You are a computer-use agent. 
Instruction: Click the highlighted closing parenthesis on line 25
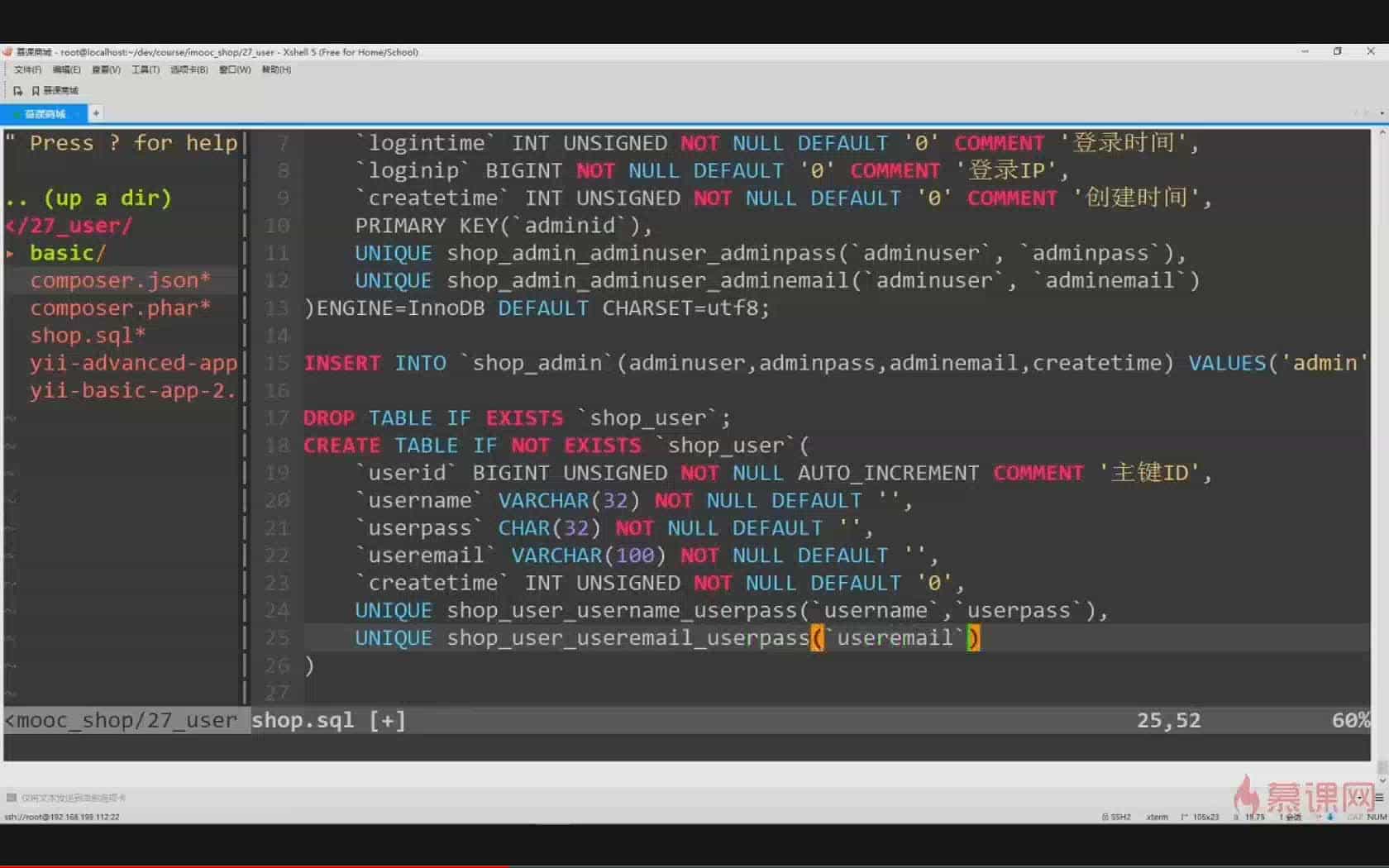[x=973, y=638]
